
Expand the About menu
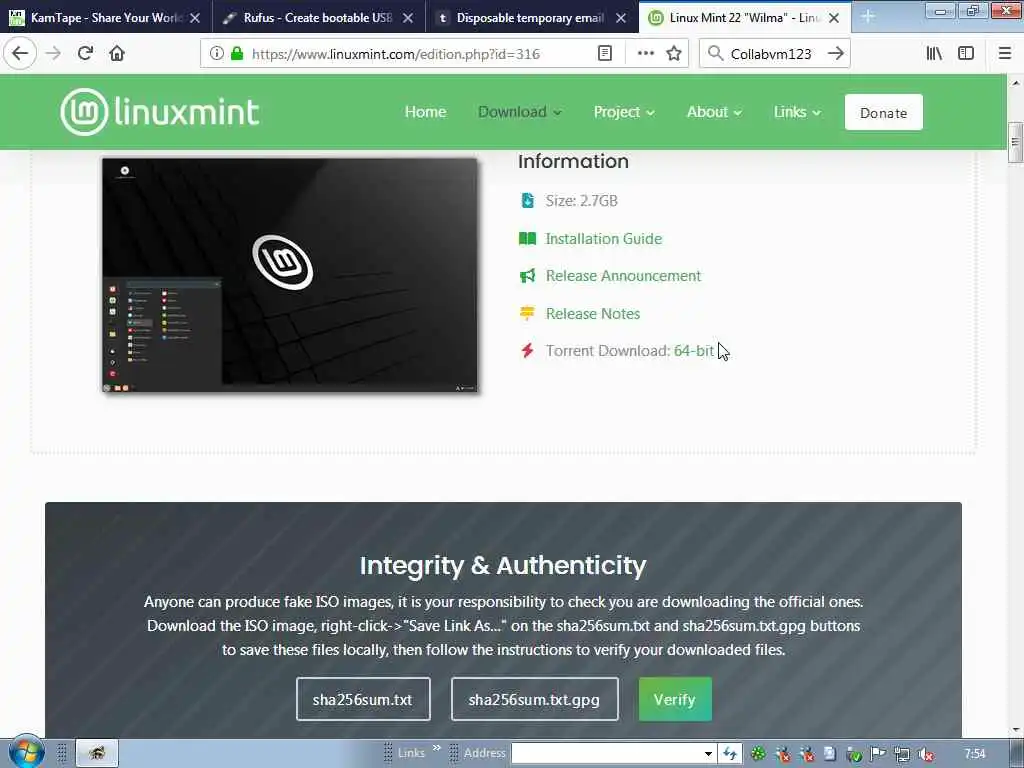tap(714, 112)
